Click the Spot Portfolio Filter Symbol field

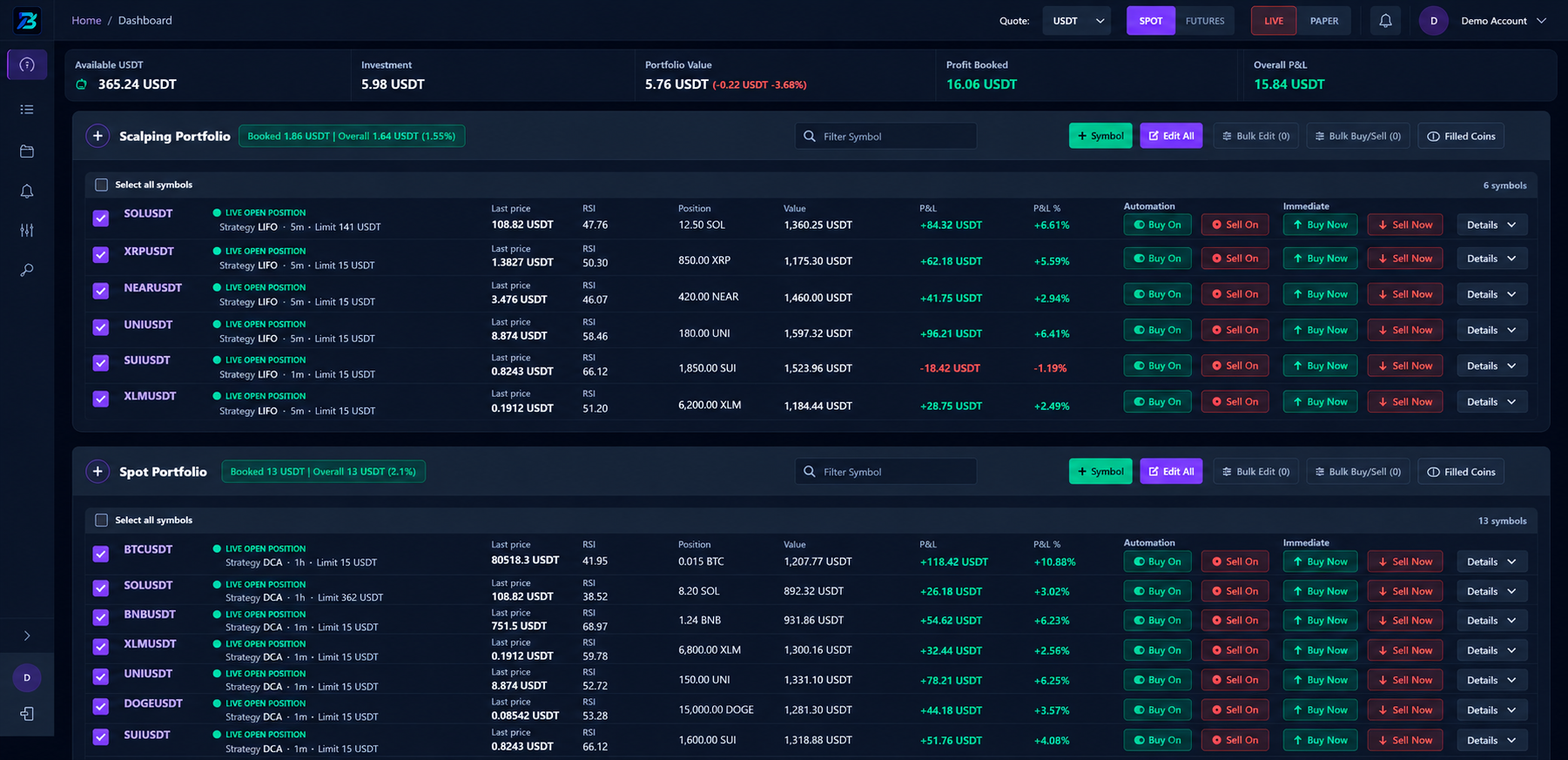tap(885, 472)
